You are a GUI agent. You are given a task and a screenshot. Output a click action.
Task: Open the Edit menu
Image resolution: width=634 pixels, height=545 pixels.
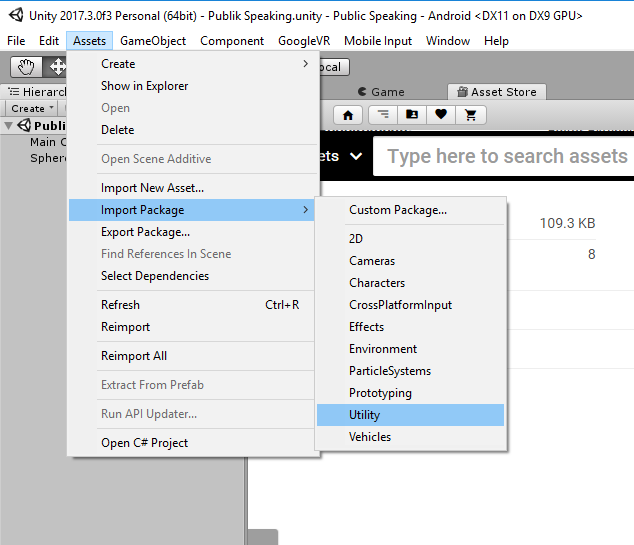point(49,41)
